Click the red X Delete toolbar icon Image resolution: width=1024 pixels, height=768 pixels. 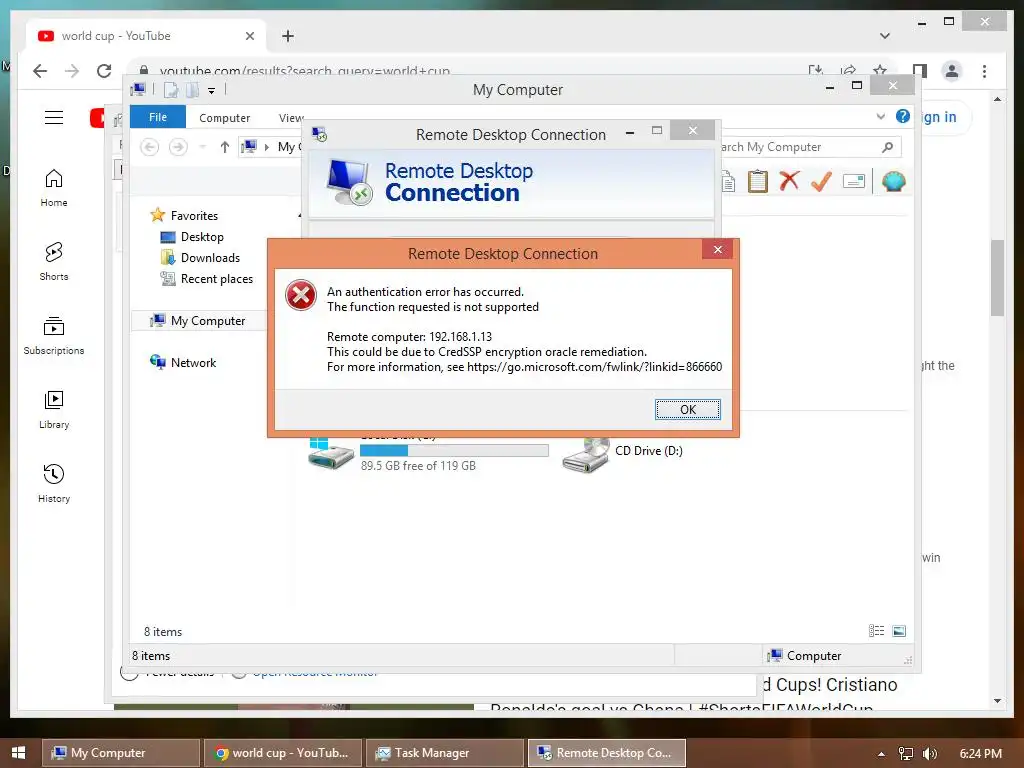point(789,181)
